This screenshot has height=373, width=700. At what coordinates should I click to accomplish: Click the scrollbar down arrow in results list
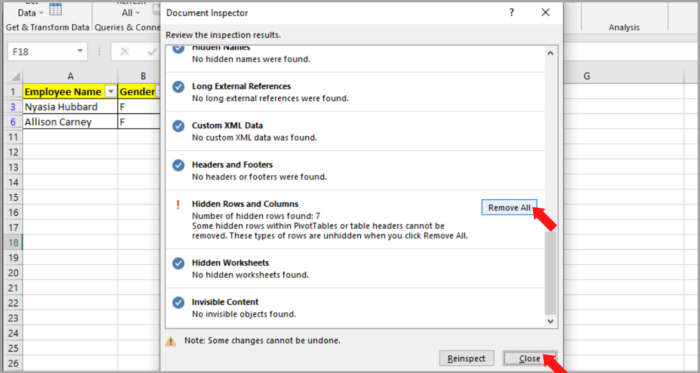click(550, 321)
